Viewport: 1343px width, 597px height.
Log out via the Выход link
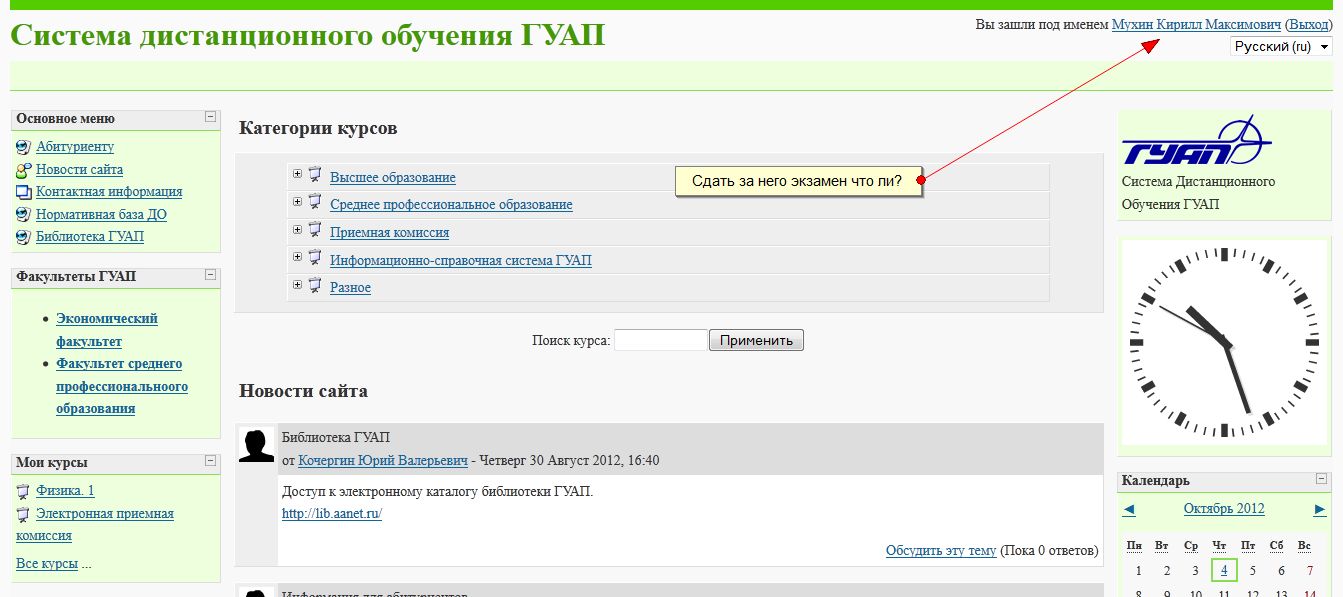(1308, 24)
